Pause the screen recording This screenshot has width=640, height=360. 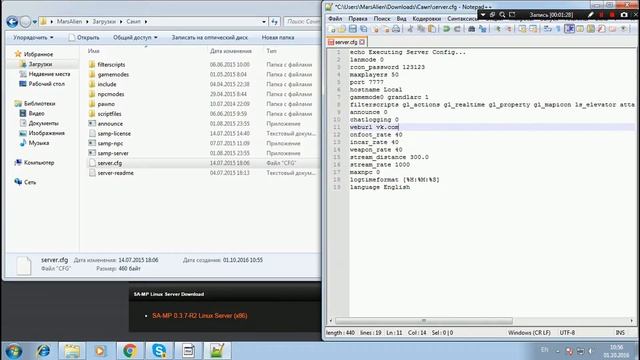(x=601, y=15)
